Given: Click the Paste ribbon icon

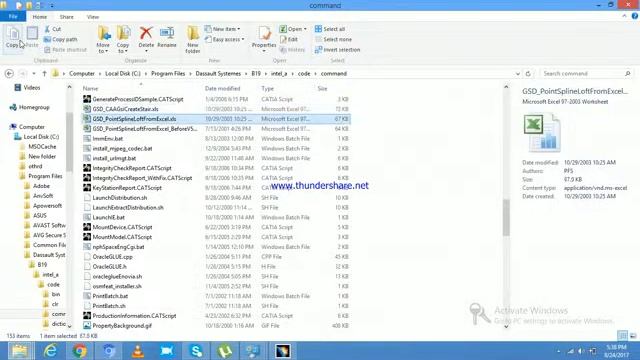Looking at the screenshot, I should tap(32, 37).
